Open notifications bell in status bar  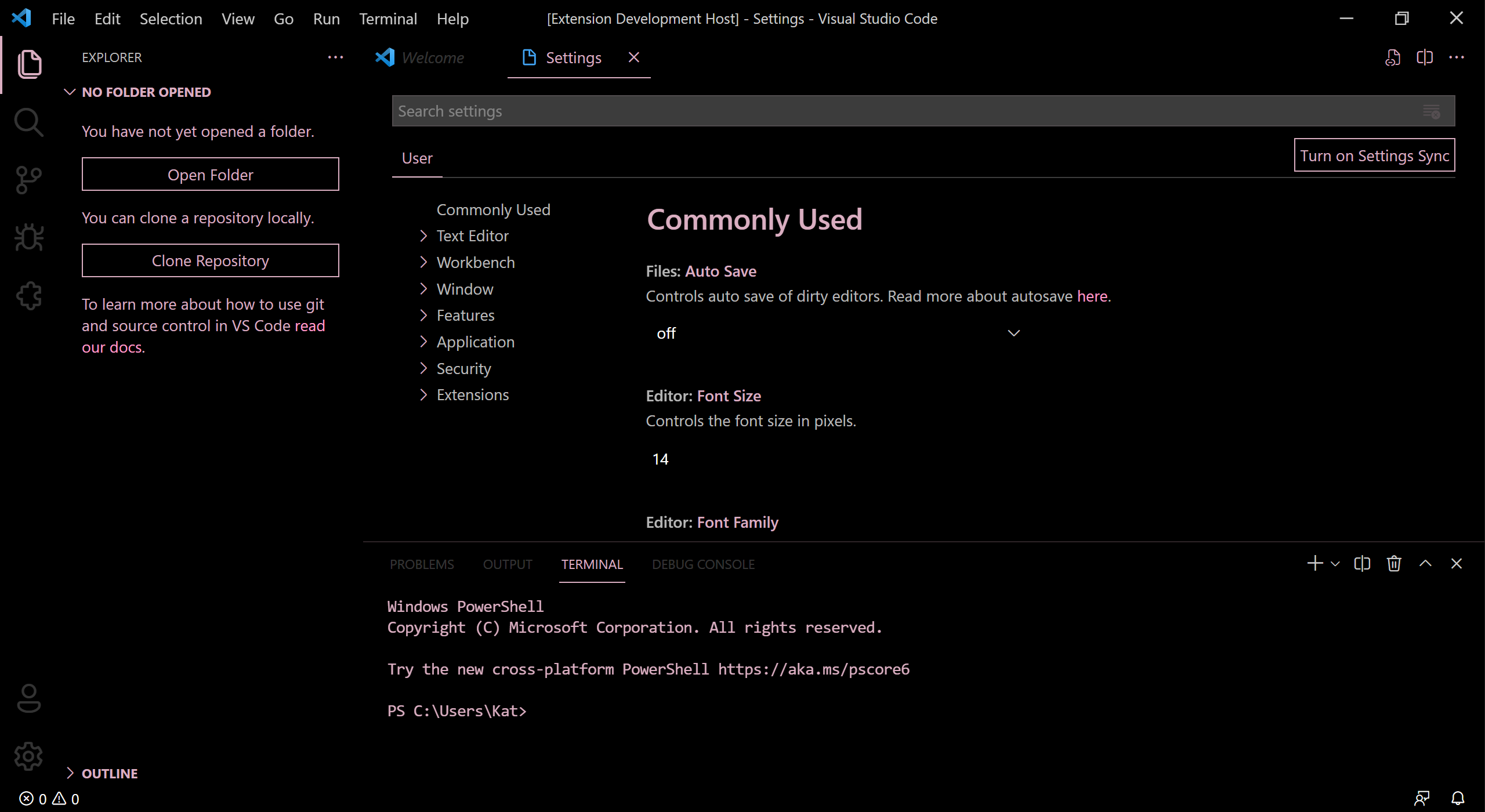click(x=1458, y=799)
